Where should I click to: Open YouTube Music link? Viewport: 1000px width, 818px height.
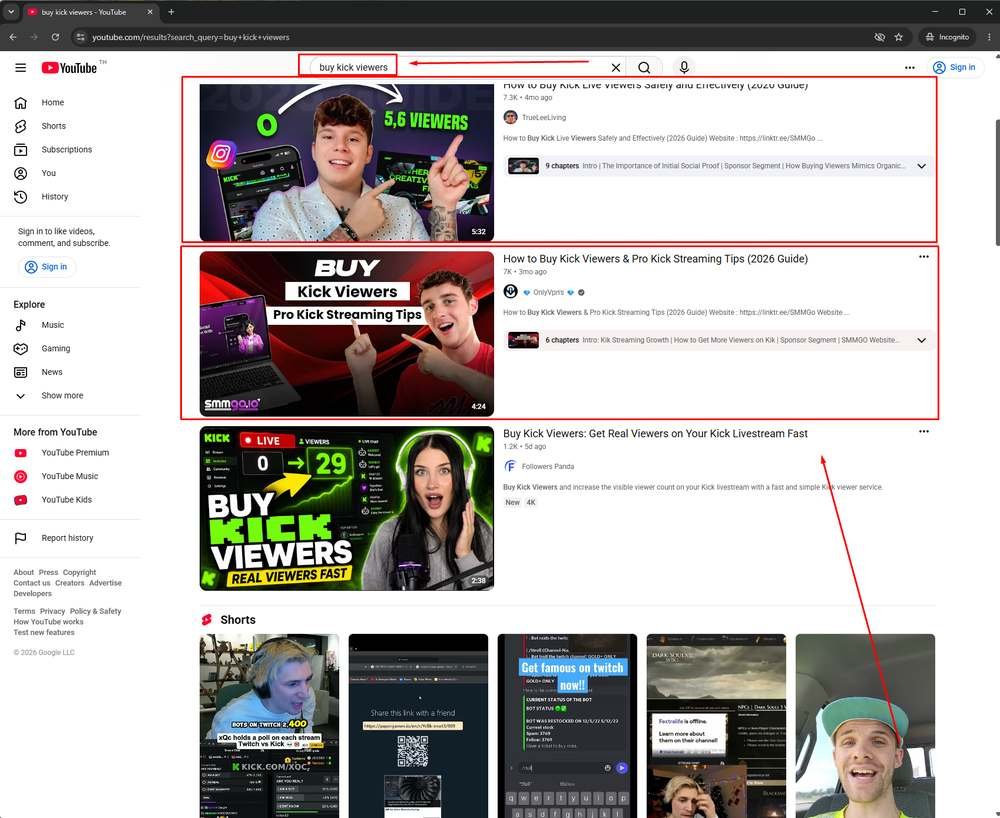point(70,476)
